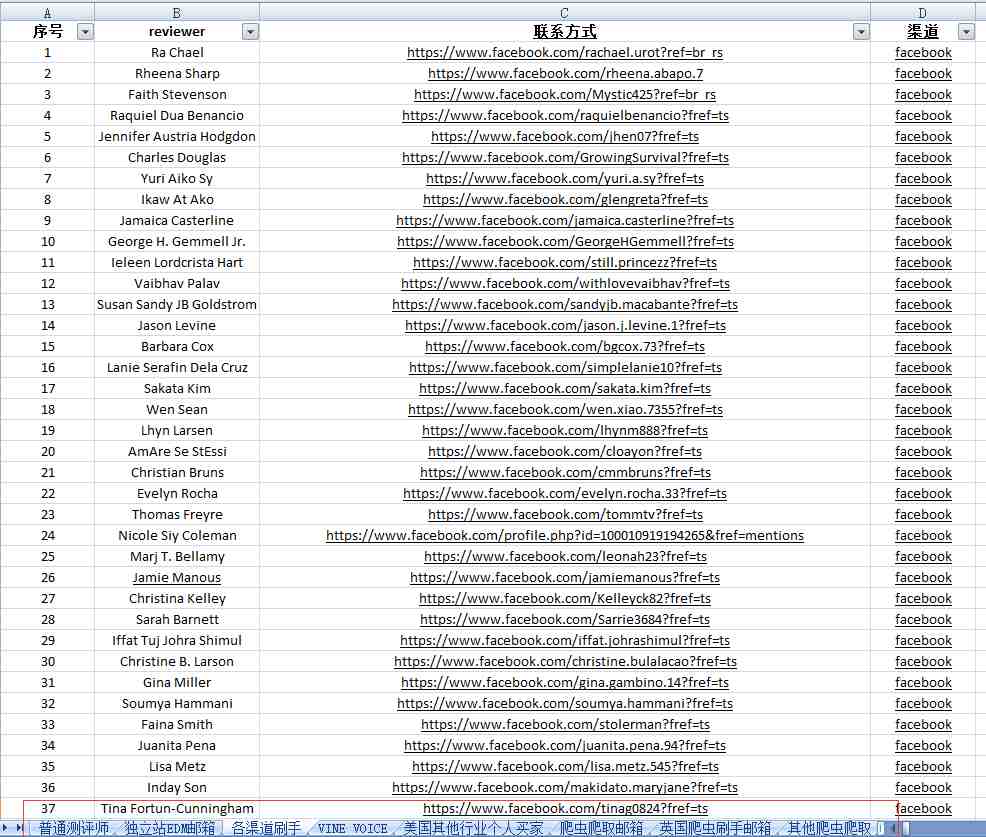Open the 联系方式 column filter dropdown
The image size is (986, 837).
click(x=861, y=32)
